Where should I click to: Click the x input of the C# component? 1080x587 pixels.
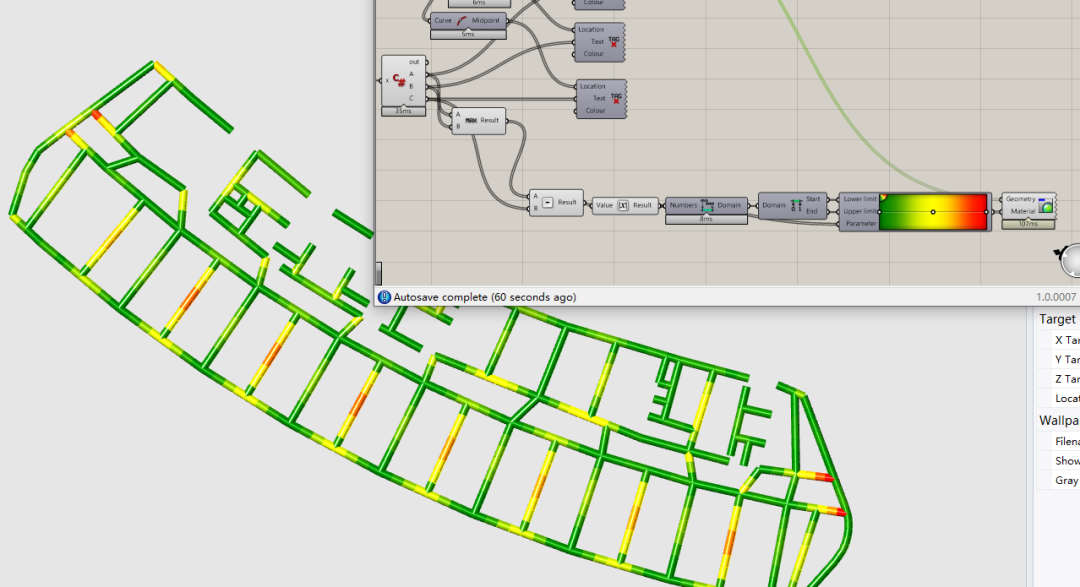[x=387, y=81]
